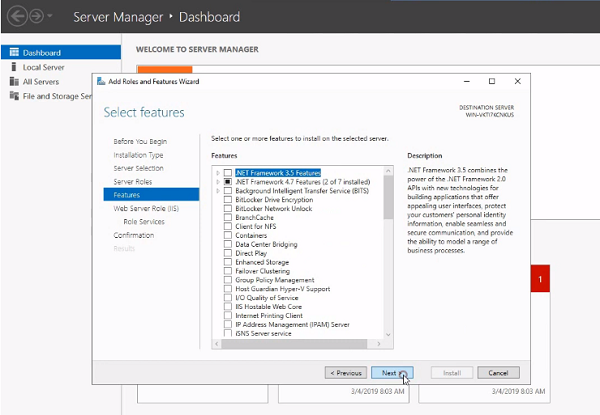The image size is (600, 415).
Task: Check IP Address Management (IPAM) Server checkbox
Action: [228, 324]
